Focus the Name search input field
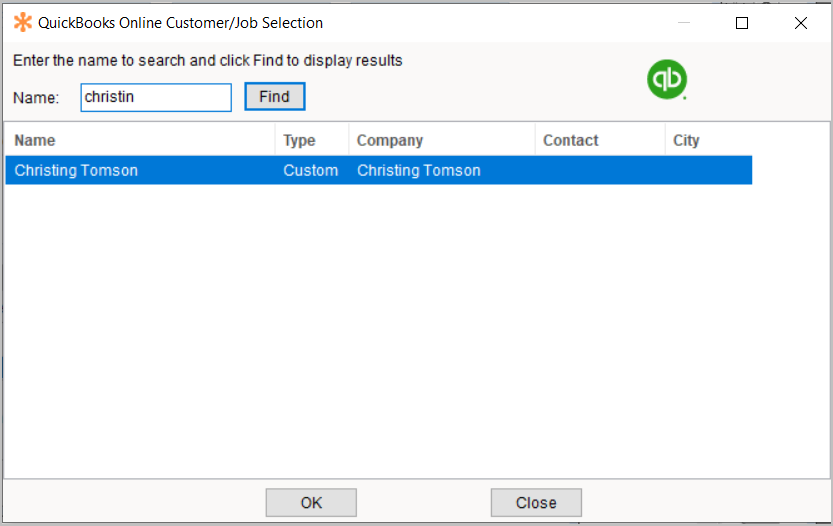 point(156,97)
